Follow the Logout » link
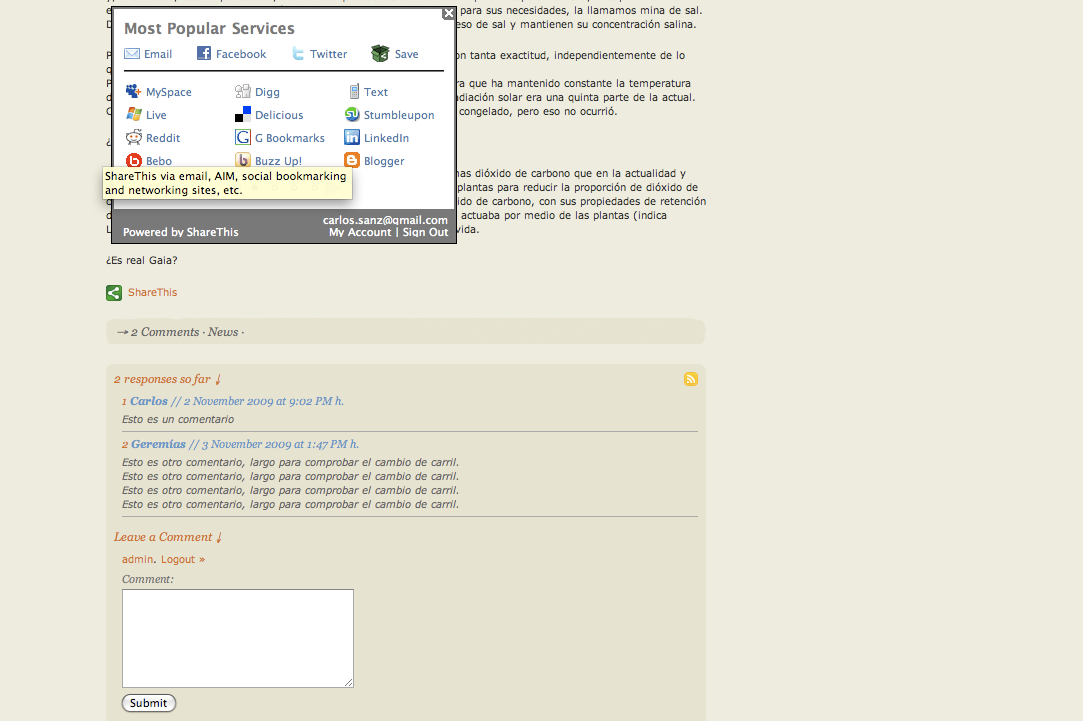This screenshot has height=721, width=1083. [183, 559]
